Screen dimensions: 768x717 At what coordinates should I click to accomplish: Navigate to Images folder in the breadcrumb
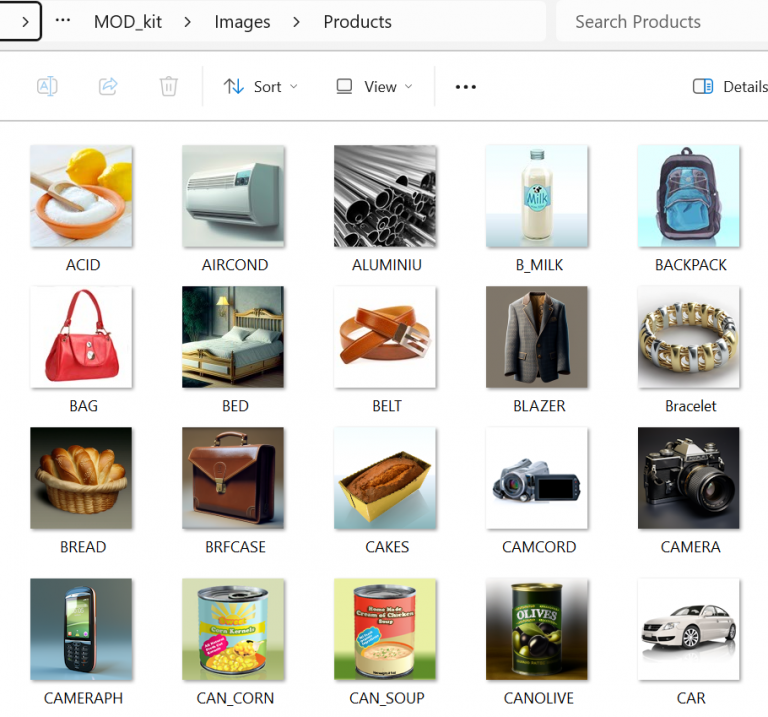click(242, 22)
